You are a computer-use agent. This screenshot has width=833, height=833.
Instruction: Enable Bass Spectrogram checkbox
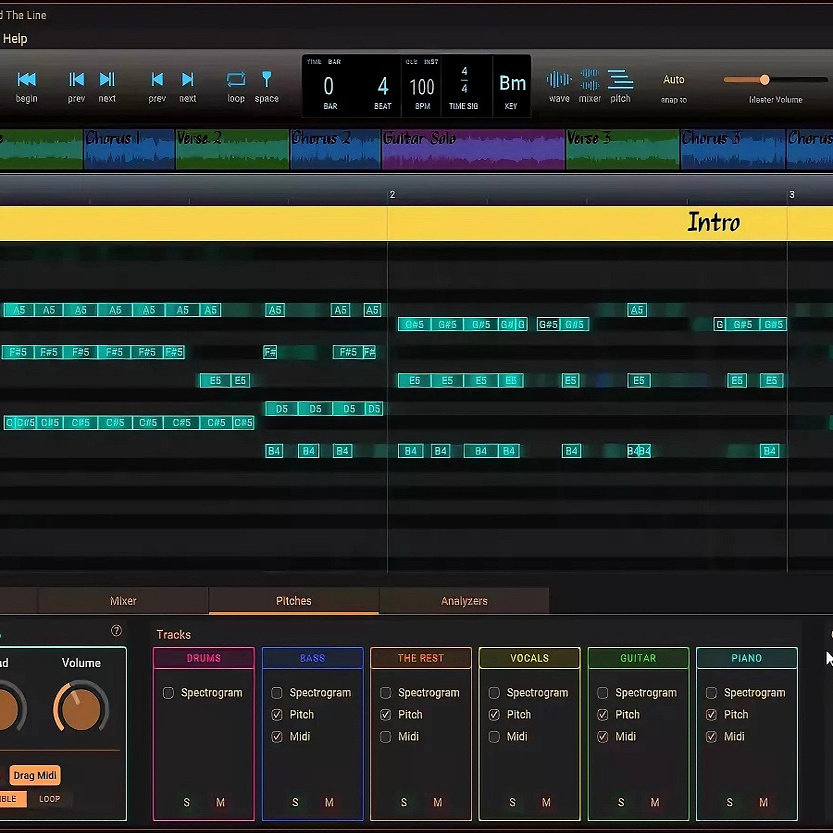tap(277, 693)
